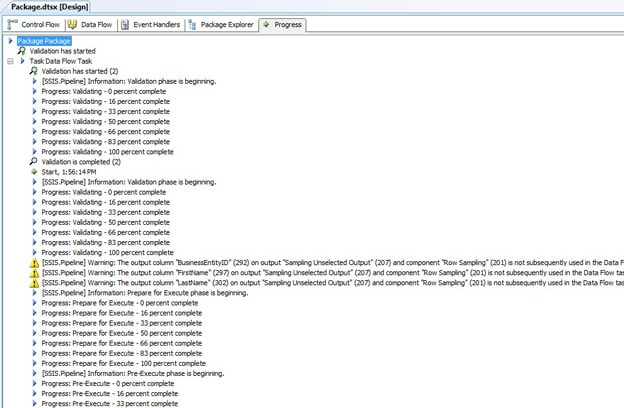Click arrow icon beside 'Pre-Execute phase is beginning'

[34, 373]
